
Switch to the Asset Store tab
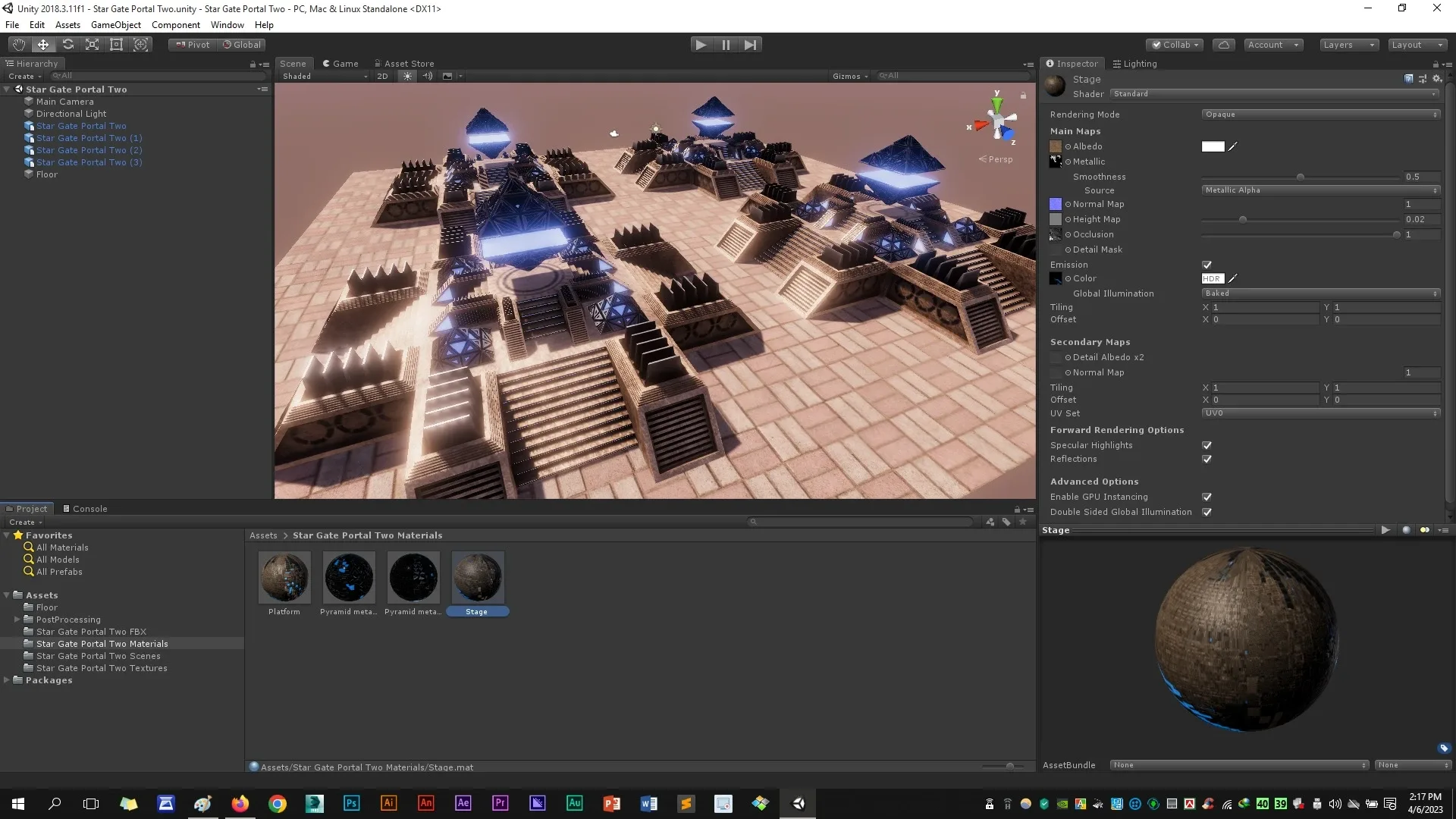tap(403, 64)
